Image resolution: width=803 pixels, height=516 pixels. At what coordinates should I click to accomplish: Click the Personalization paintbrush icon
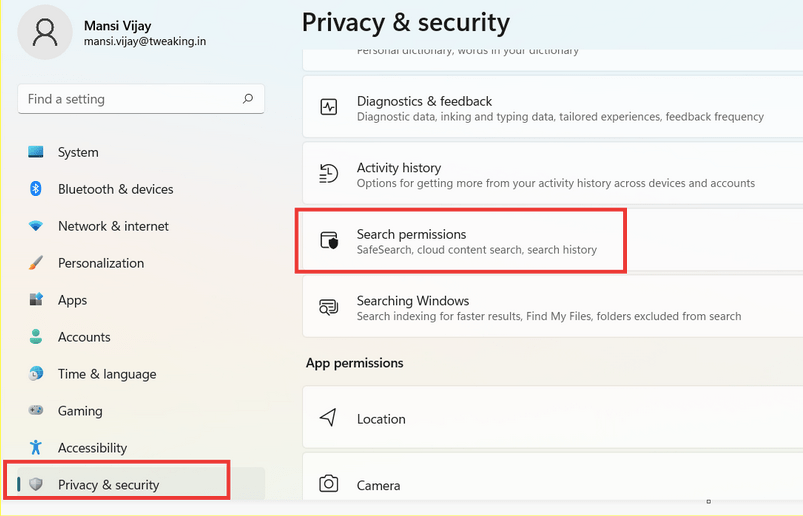coord(36,263)
